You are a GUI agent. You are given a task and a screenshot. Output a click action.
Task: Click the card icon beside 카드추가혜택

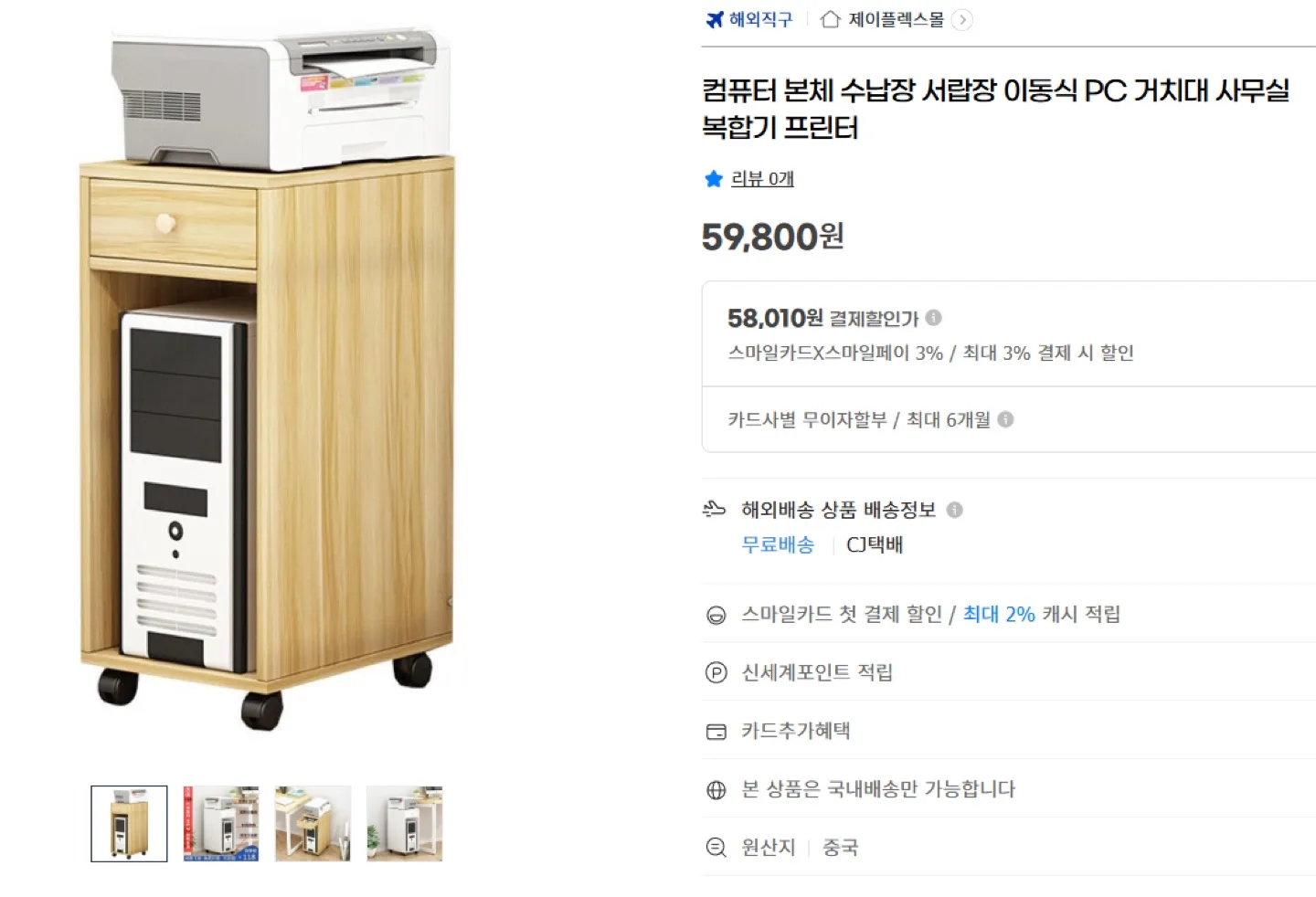pos(716,732)
